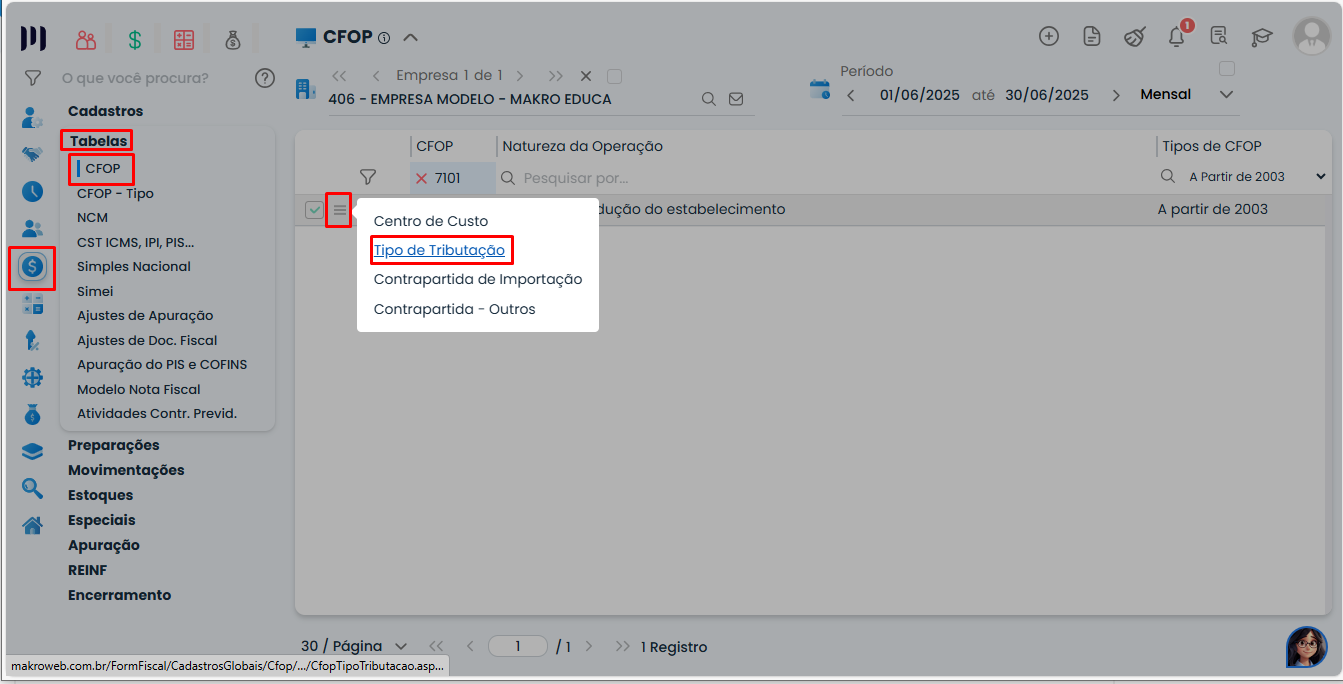
Task: Collapse the CFOP title chevron
Action: pyautogui.click(x=410, y=38)
